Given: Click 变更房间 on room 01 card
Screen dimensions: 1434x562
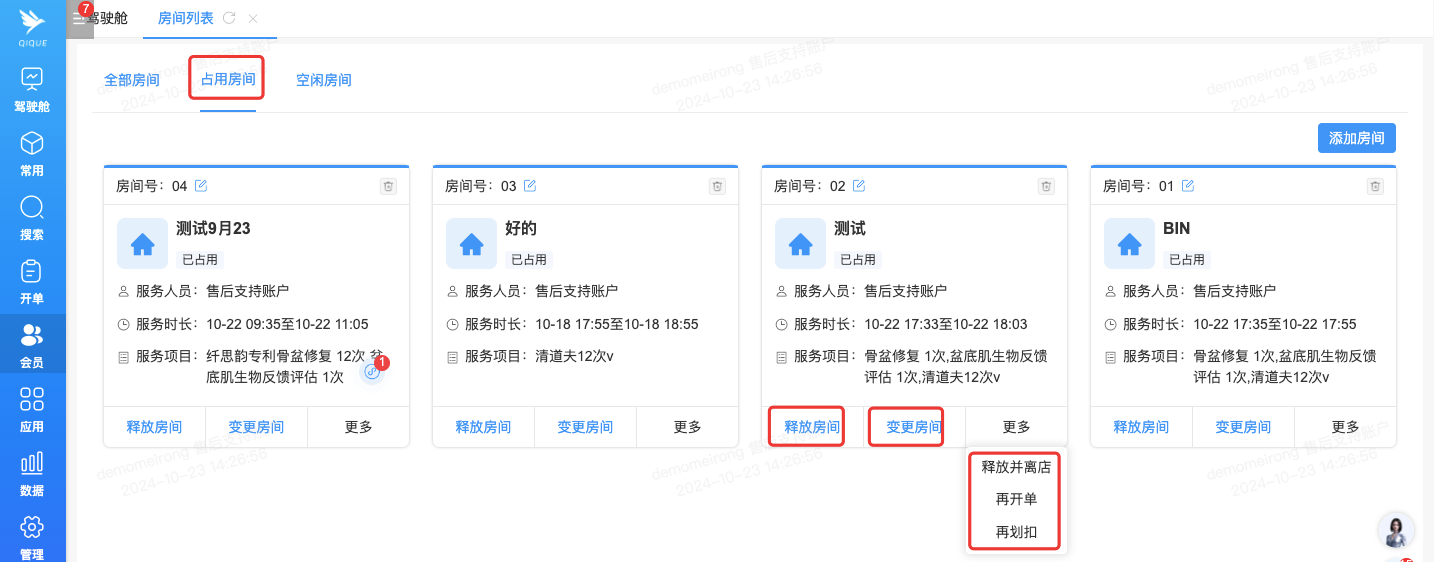Looking at the screenshot, I should (x=1243, y=427).
